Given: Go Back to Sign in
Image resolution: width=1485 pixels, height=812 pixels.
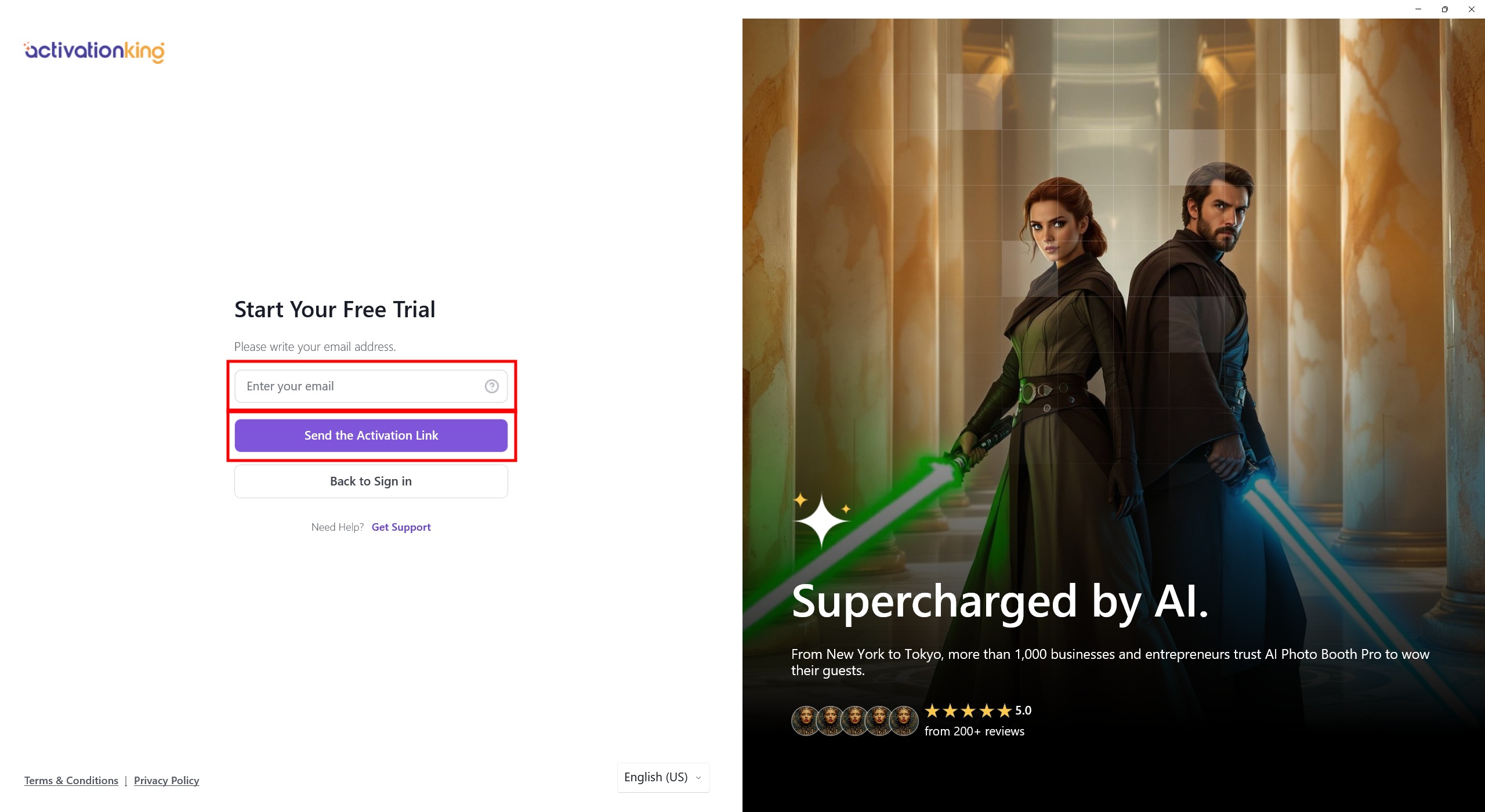Looking at the screenshot, I should (371, 481).
